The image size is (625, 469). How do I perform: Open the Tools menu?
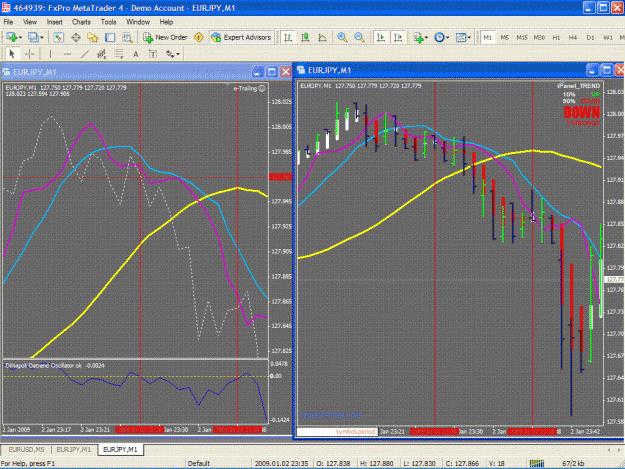108,22
